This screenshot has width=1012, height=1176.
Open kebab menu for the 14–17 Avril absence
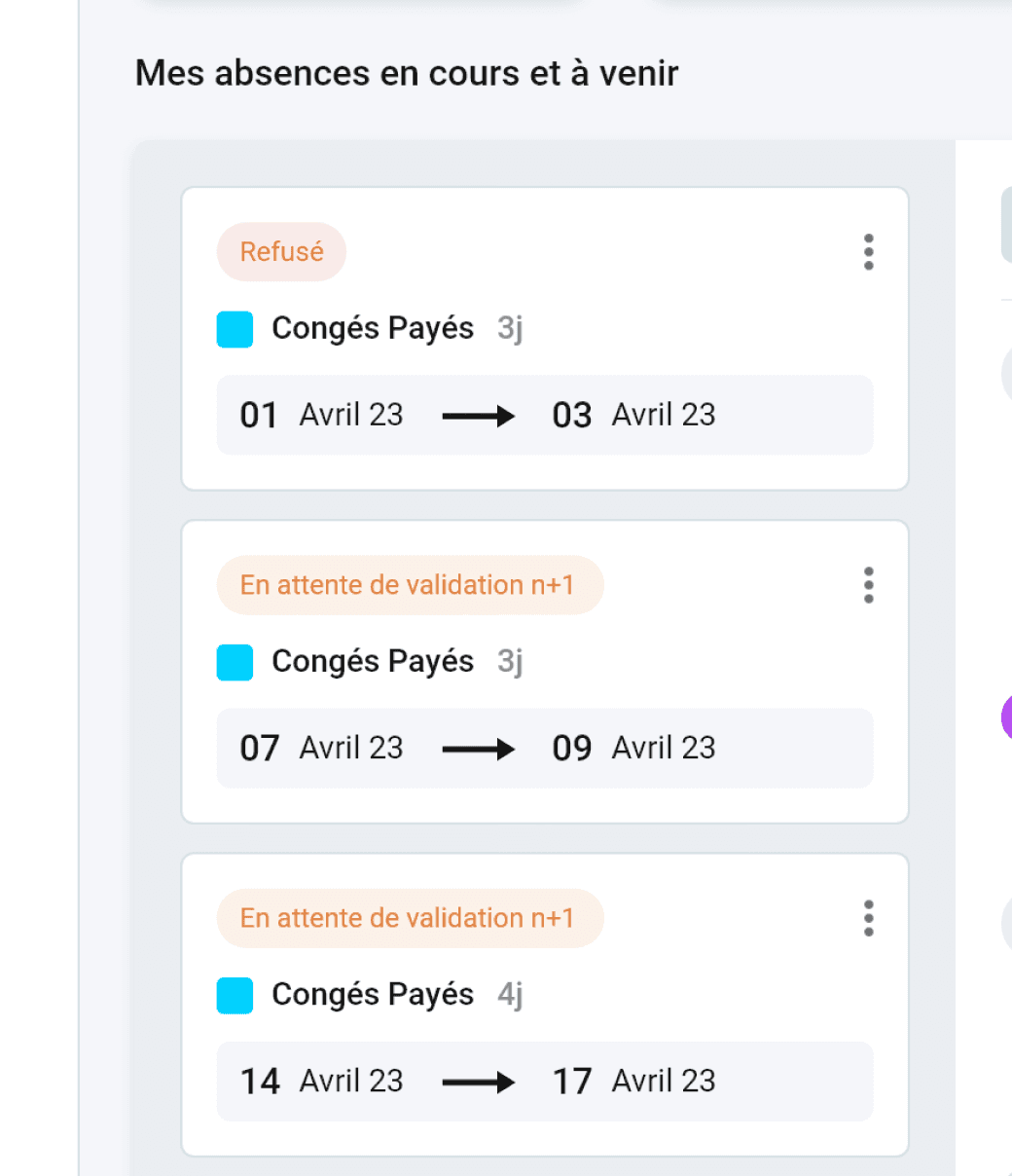tap(868, 918)
